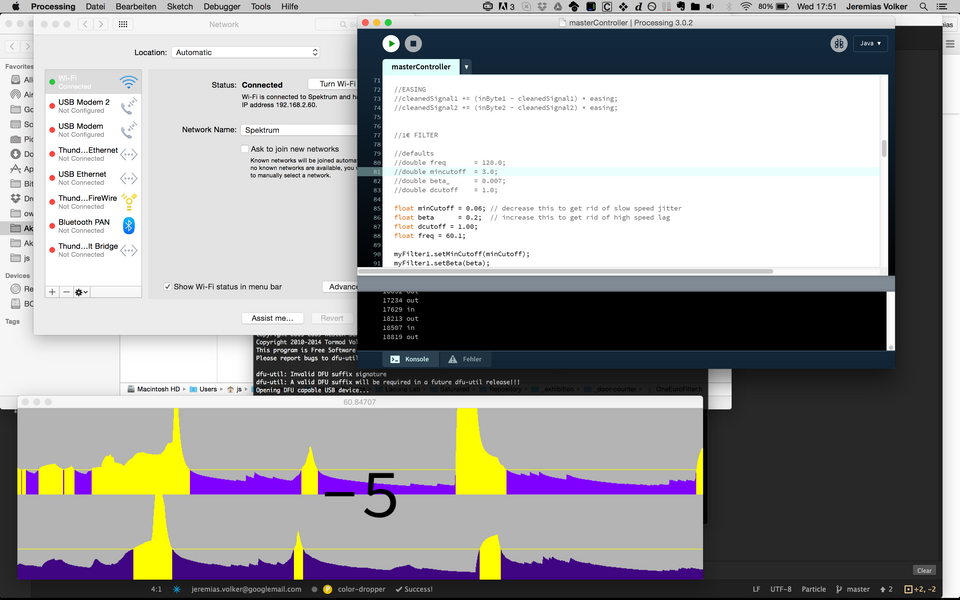
Task: Click Users in Finder path bar
Action: pyautogui.click(x=204, y=389)
